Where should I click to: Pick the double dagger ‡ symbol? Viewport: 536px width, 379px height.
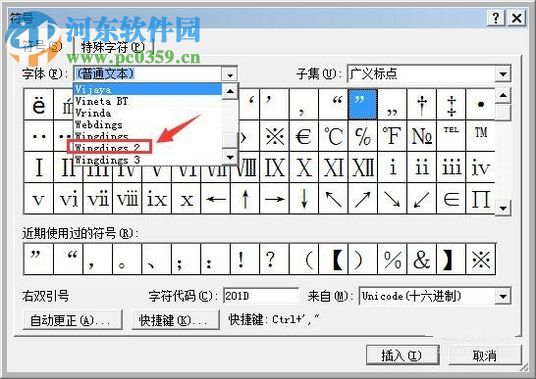451,104
